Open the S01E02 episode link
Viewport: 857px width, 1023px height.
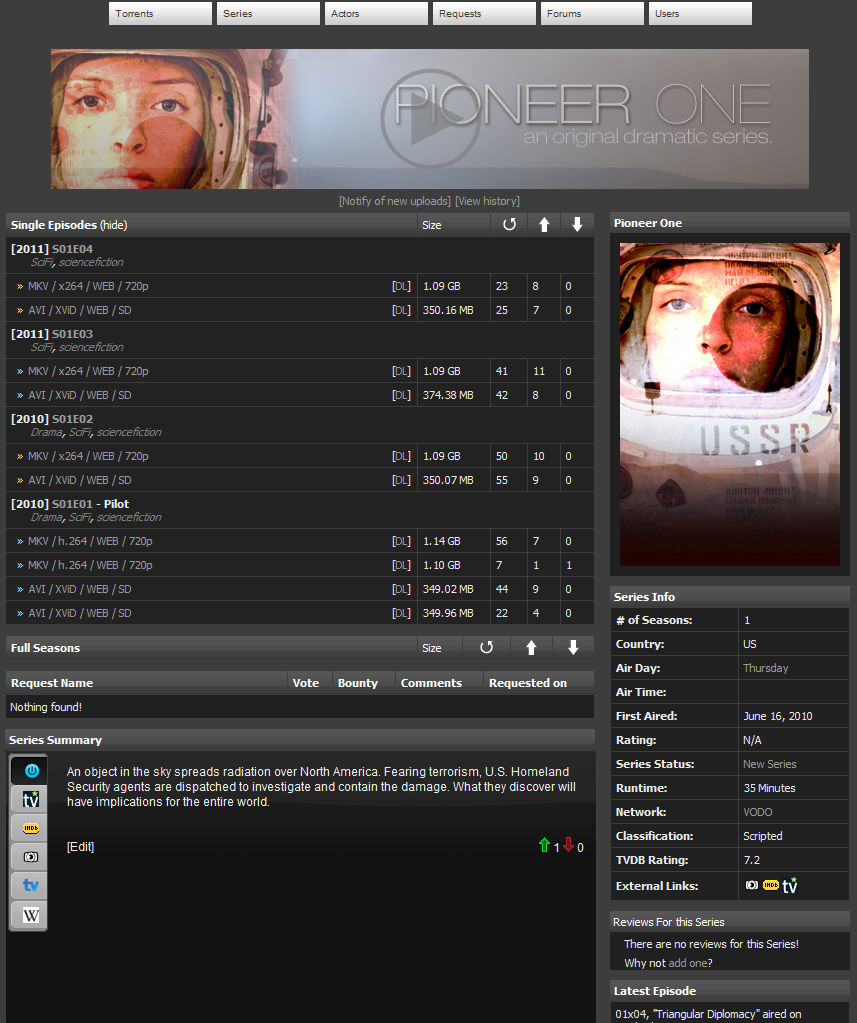click(72, 419)
